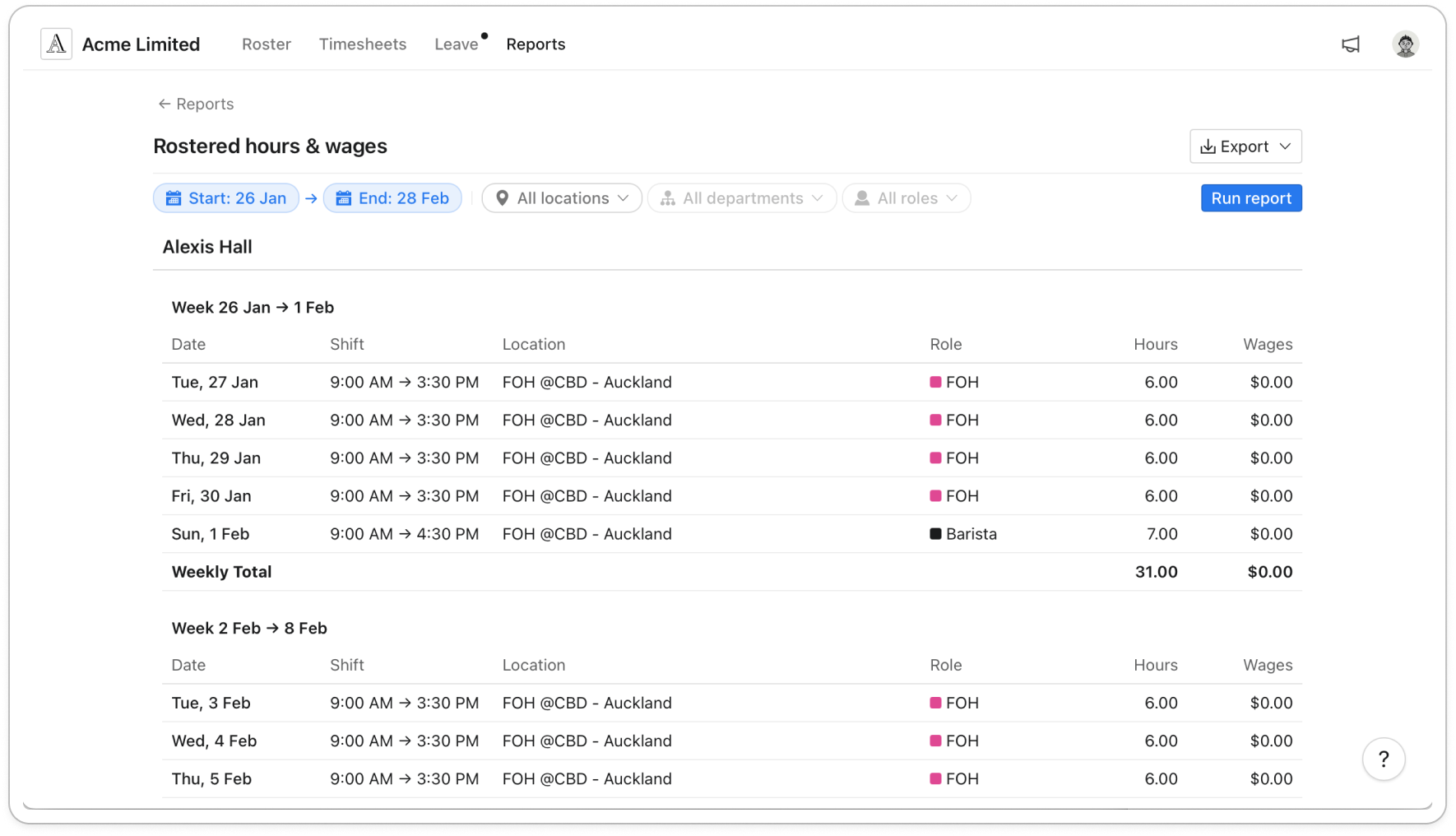The width and height of the screenshot is (1456, 836).
Task: Click the wages value for Wed, 28 Jan
Action: (1271, 420)
